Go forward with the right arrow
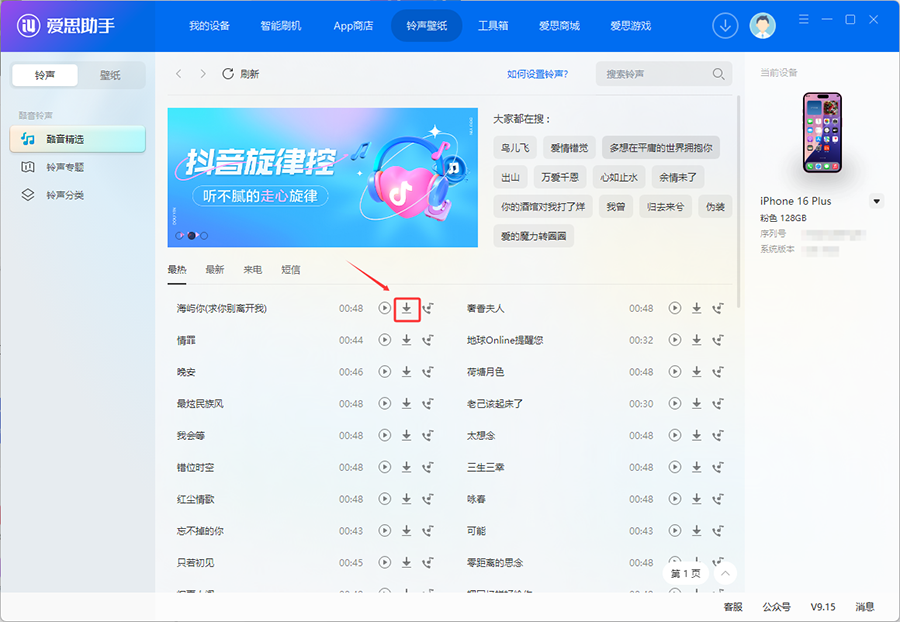900x622 pixels. click(x=203, y=73)
